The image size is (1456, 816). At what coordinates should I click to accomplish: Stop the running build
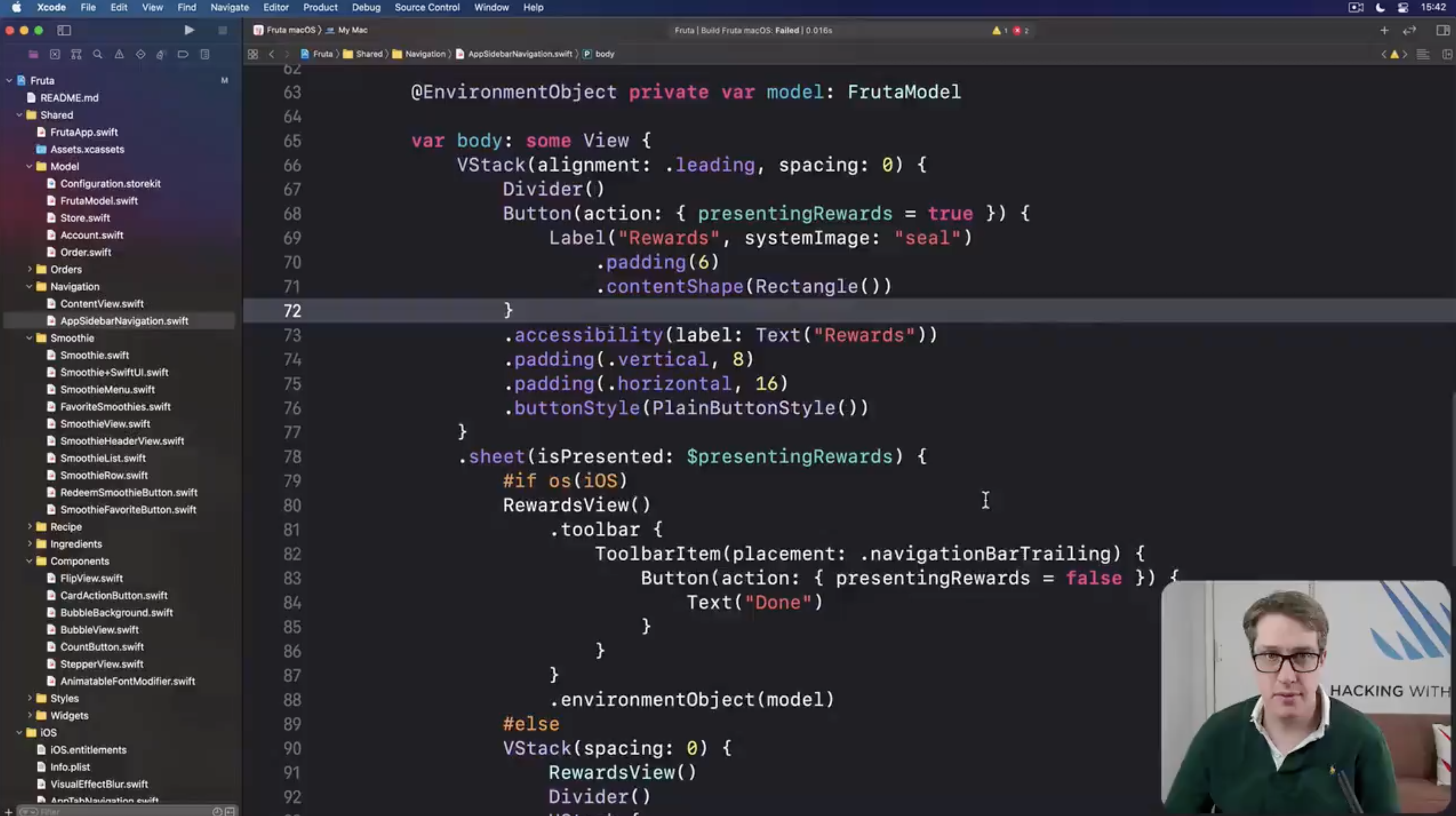[223, 30]
